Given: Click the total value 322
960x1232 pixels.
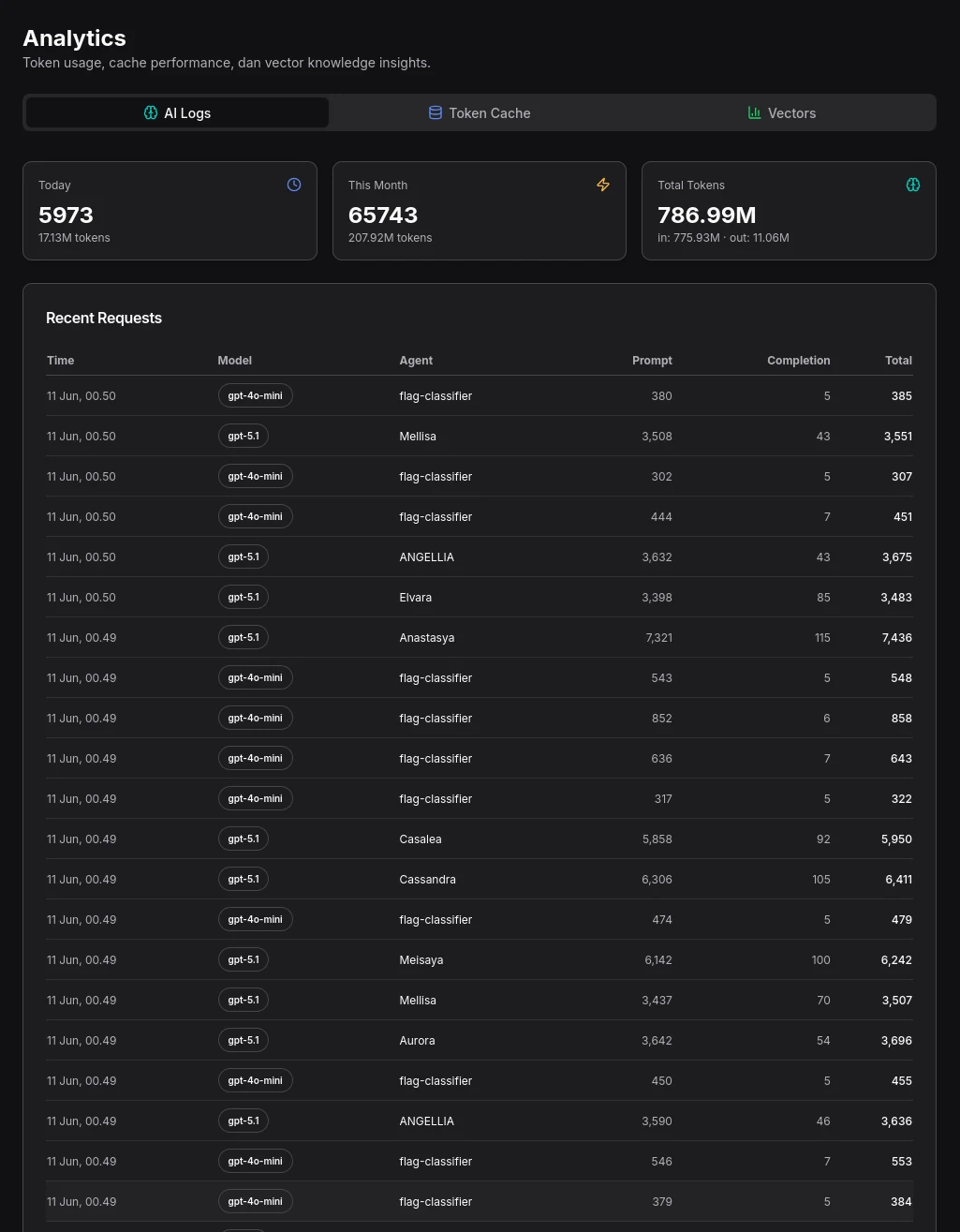Looking at the screenshot, I should pos(901,799).
